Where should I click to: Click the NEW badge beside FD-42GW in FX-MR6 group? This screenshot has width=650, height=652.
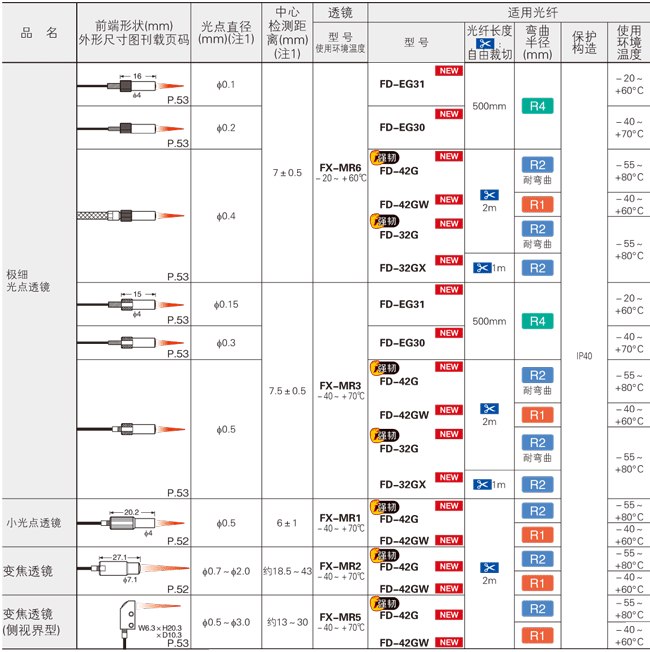(449, 200)
